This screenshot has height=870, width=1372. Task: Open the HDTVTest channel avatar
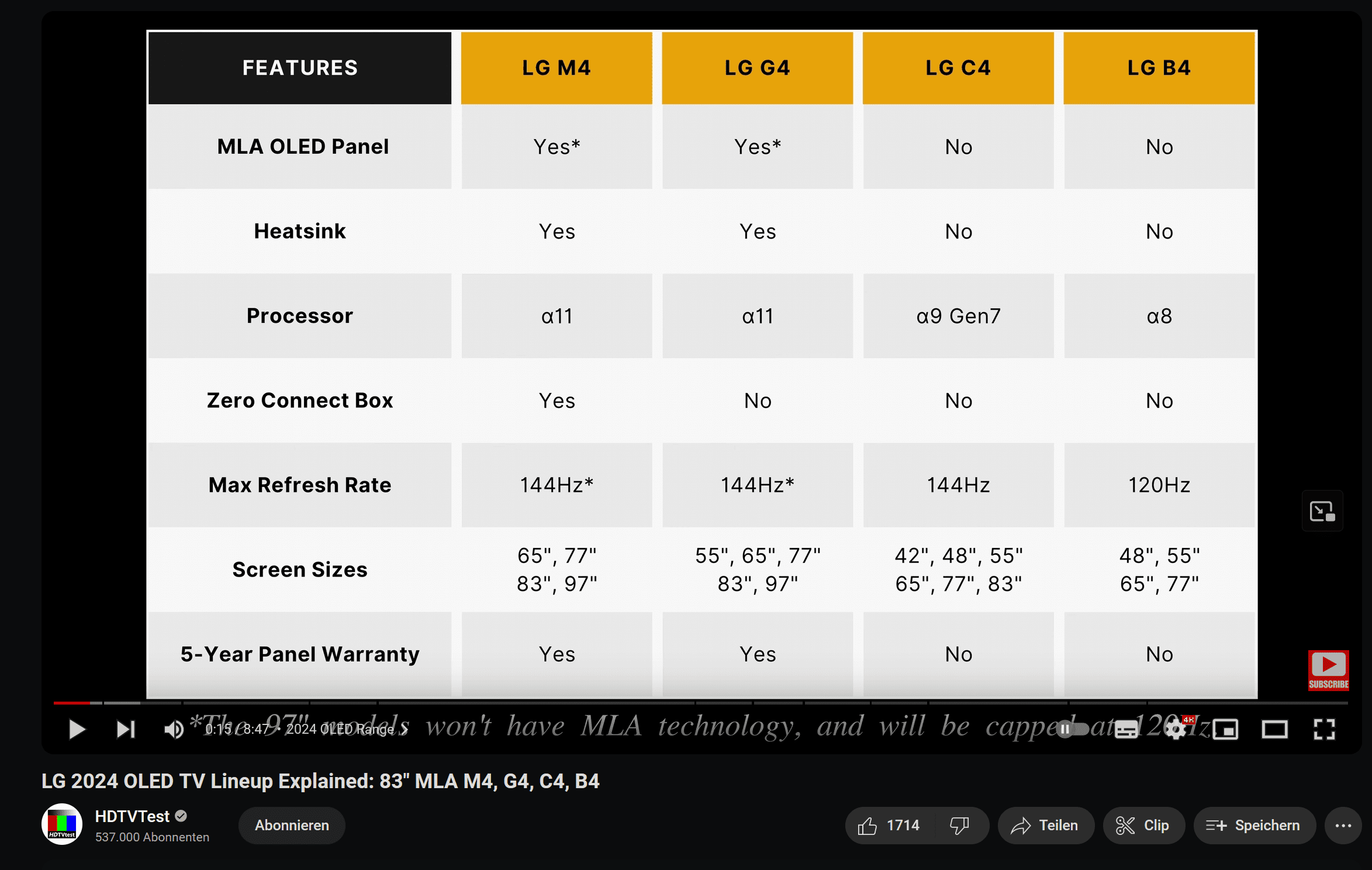tap(62, 824)
